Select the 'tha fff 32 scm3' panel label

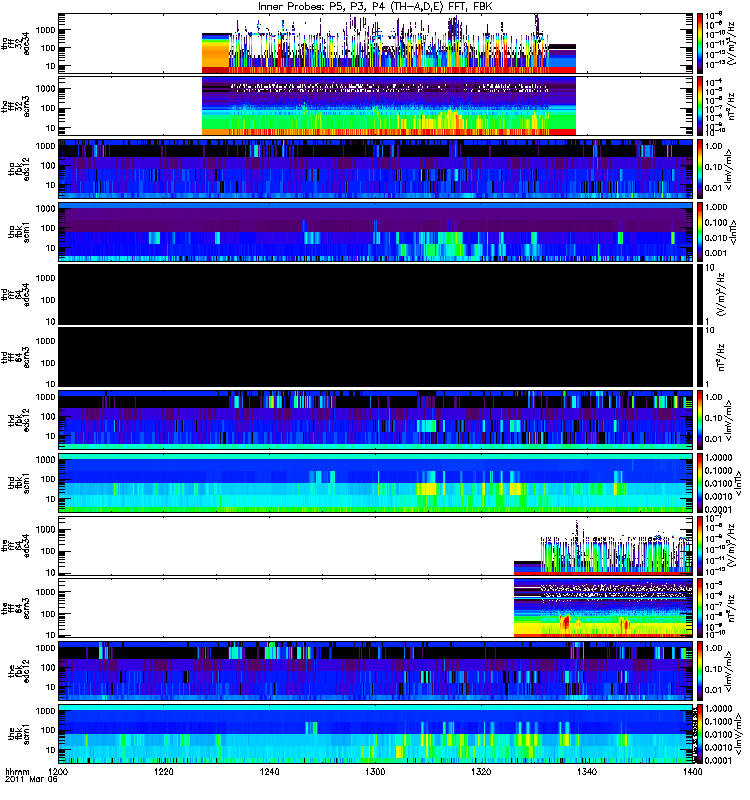(x=15, y=106)
